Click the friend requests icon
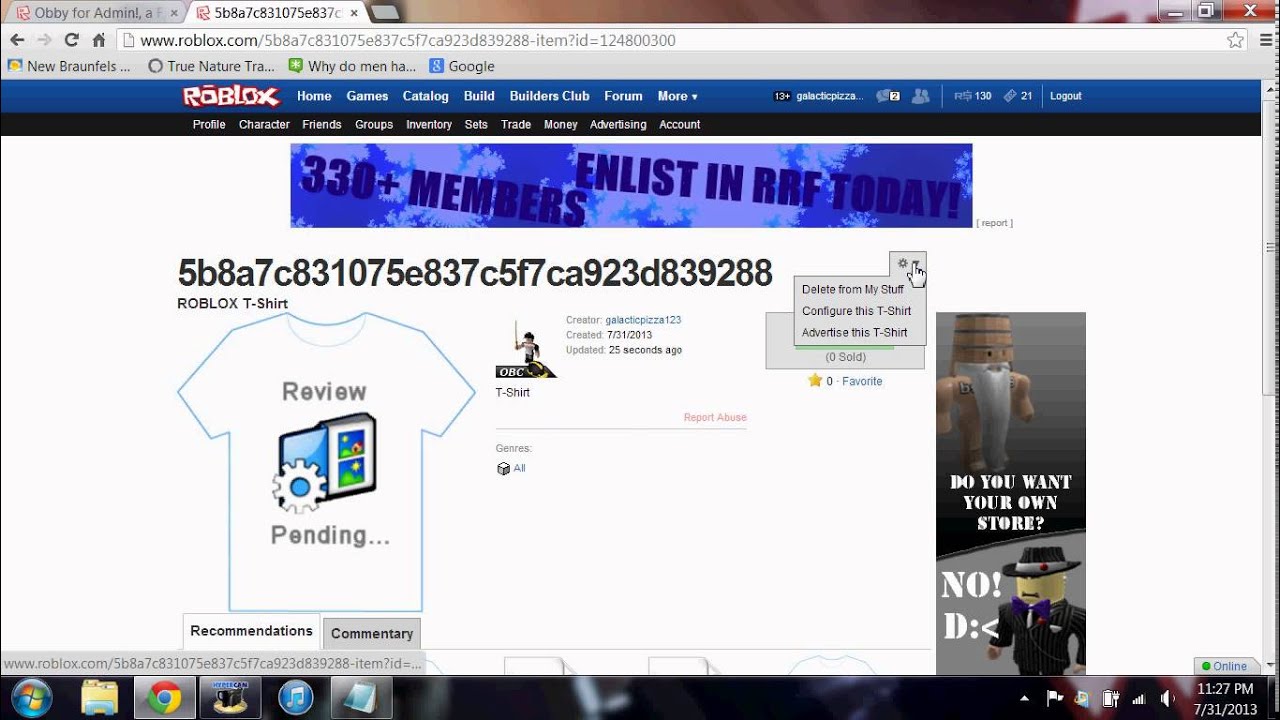This screenshot has height=720, width=1280. (921, 96)
